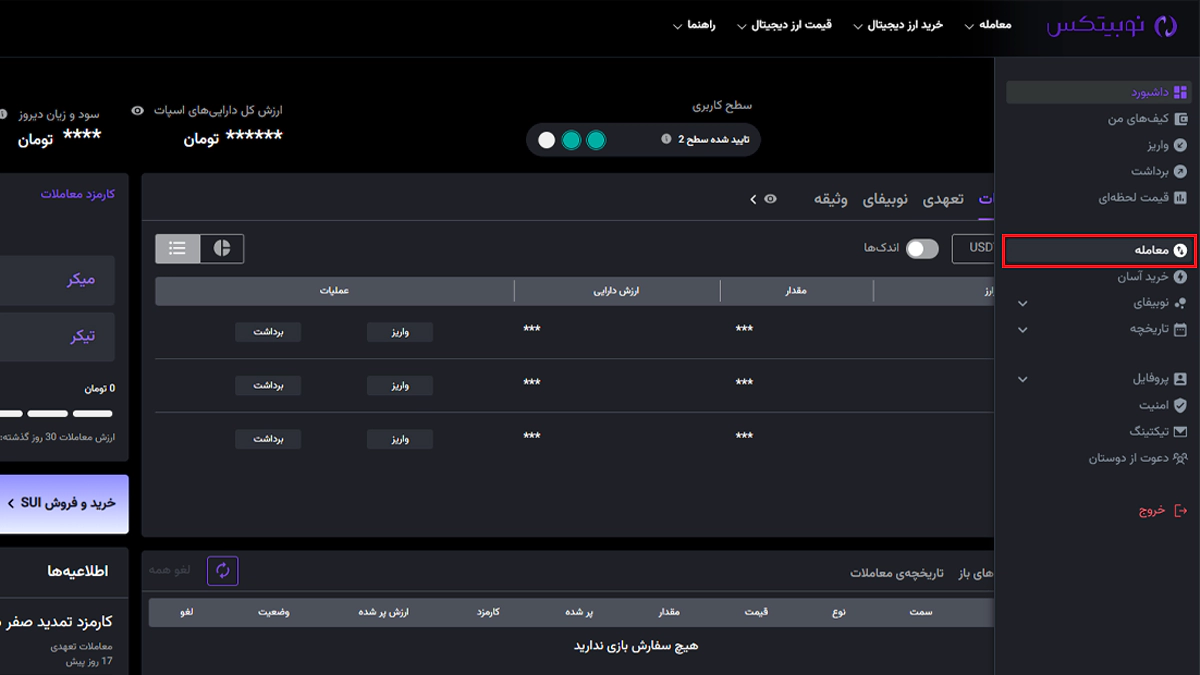Click قیمت (price) header in orders table

758,612
